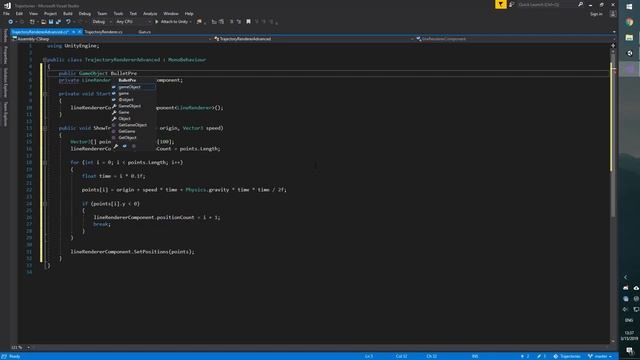Click the Visual Studio taskbar icon
Screen dimensions: 640x360
[x=629, y=68]
